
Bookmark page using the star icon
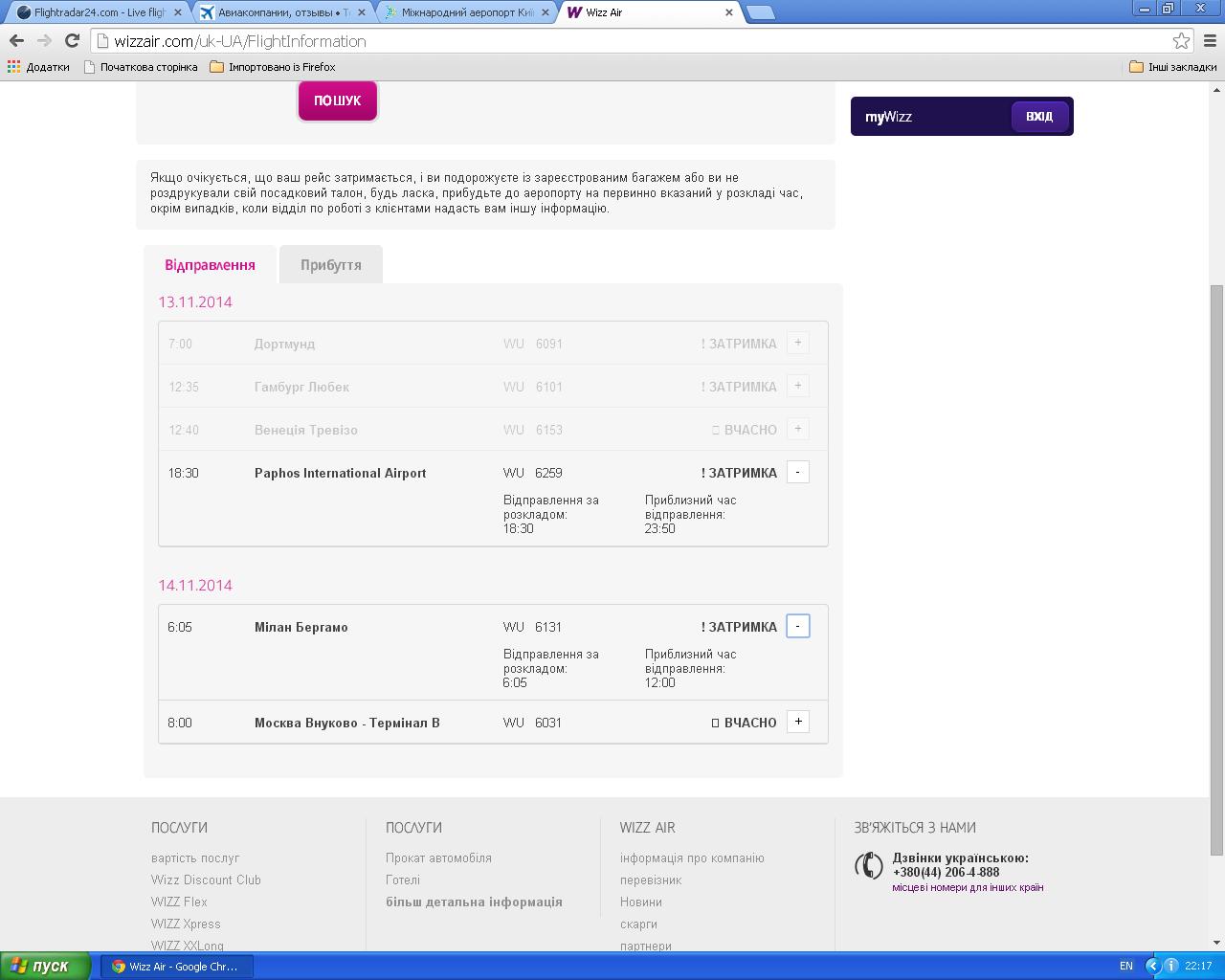coord(1181,41)
